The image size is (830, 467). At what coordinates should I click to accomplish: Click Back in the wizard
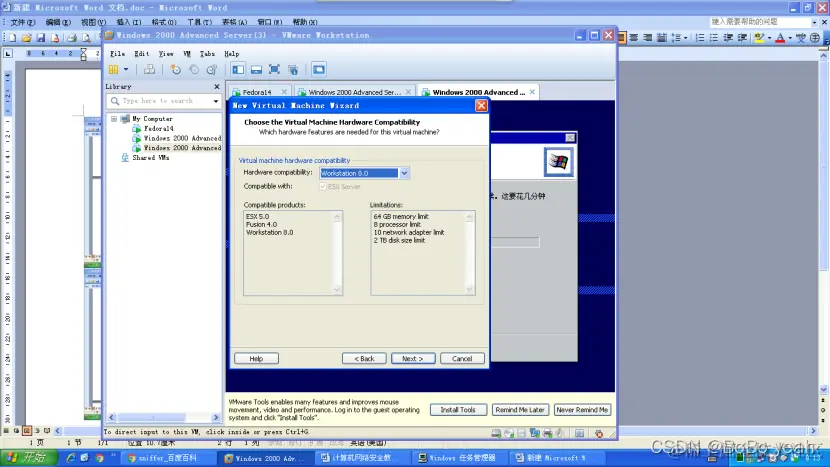pyautogui.click(x=364, y=358)
